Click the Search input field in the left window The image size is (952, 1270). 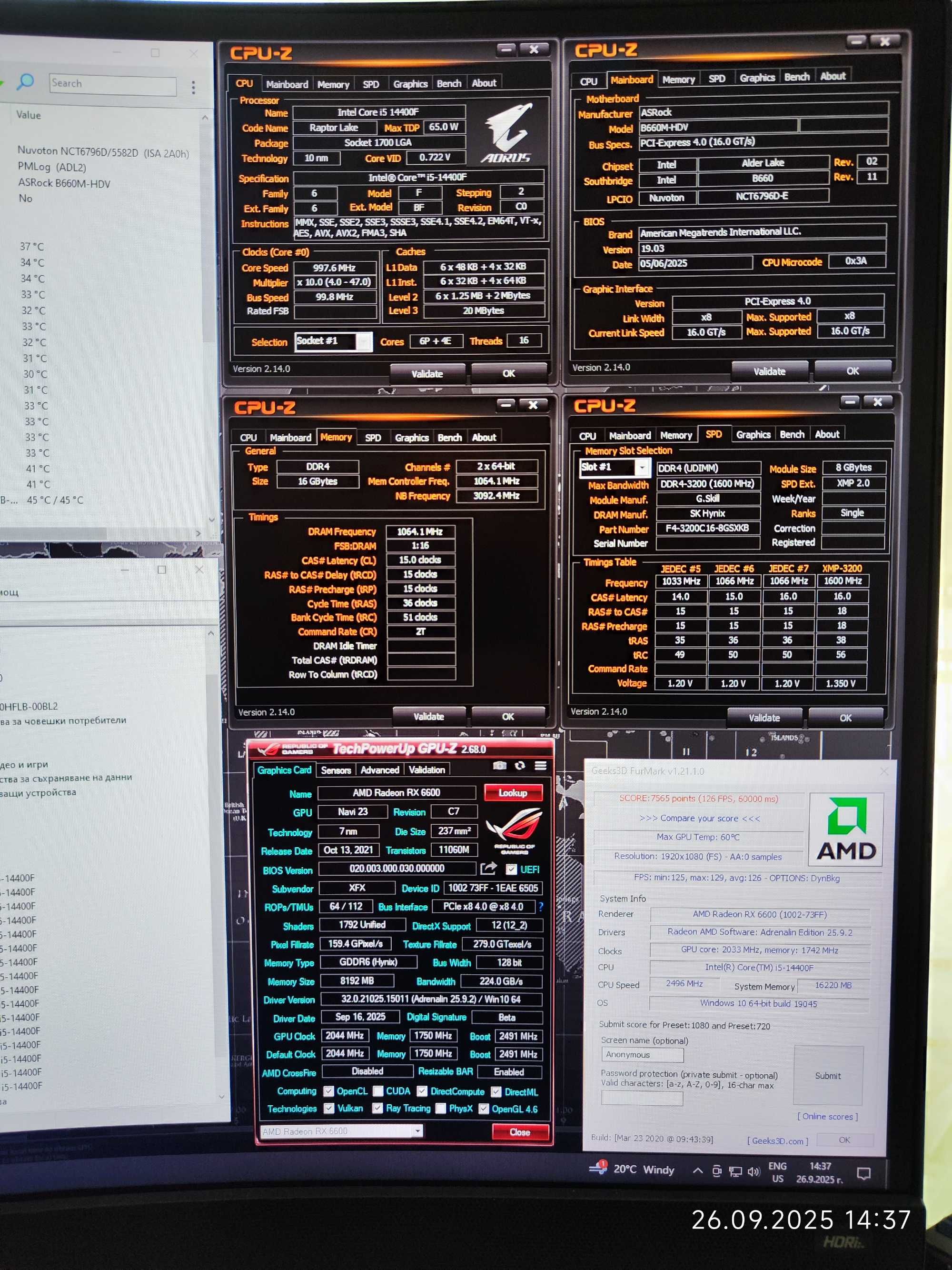pyautogui.click(x=112, y=84)
